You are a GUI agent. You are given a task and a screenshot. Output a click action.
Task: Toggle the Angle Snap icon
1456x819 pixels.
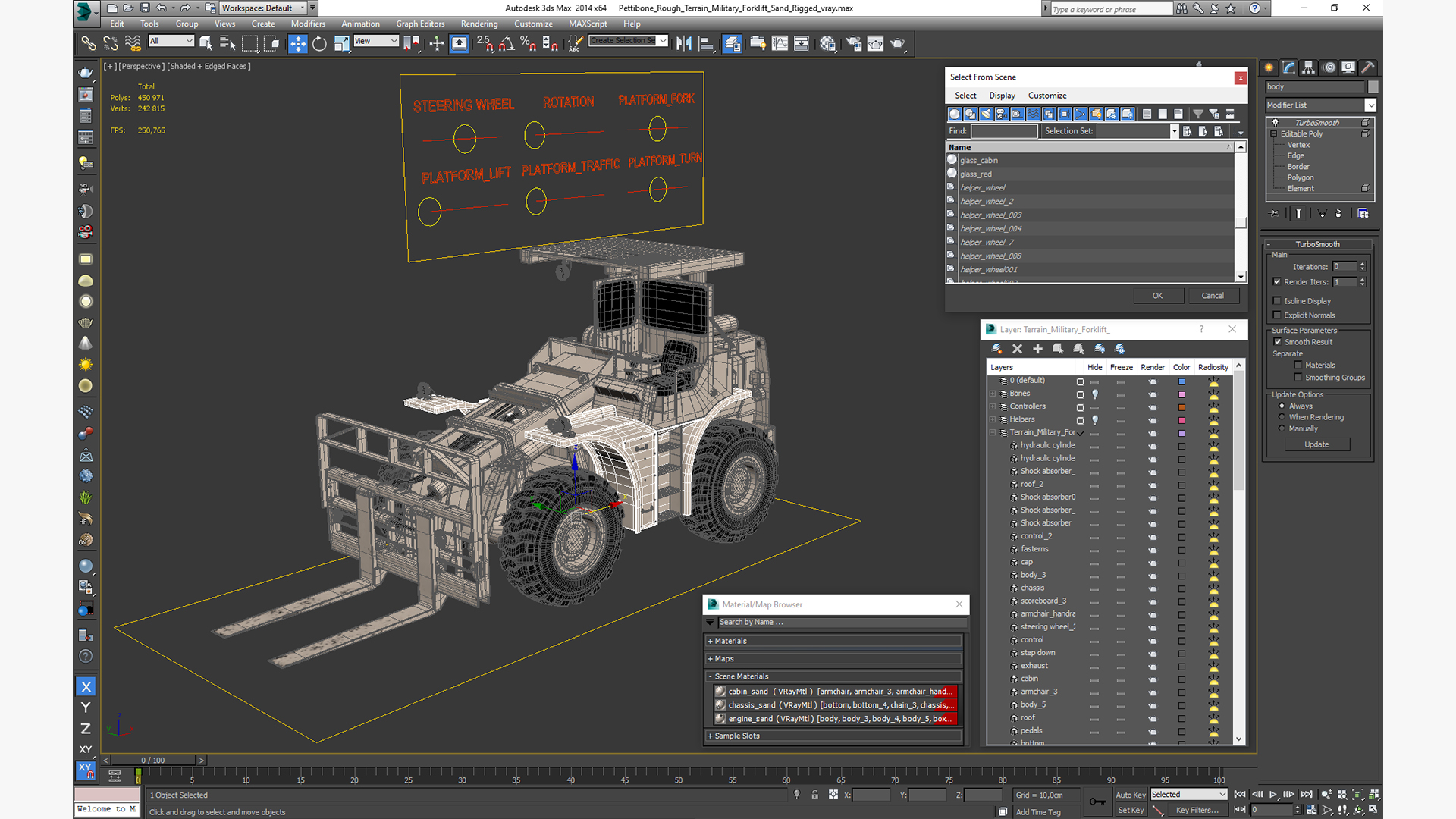click(x=507, y=44)
